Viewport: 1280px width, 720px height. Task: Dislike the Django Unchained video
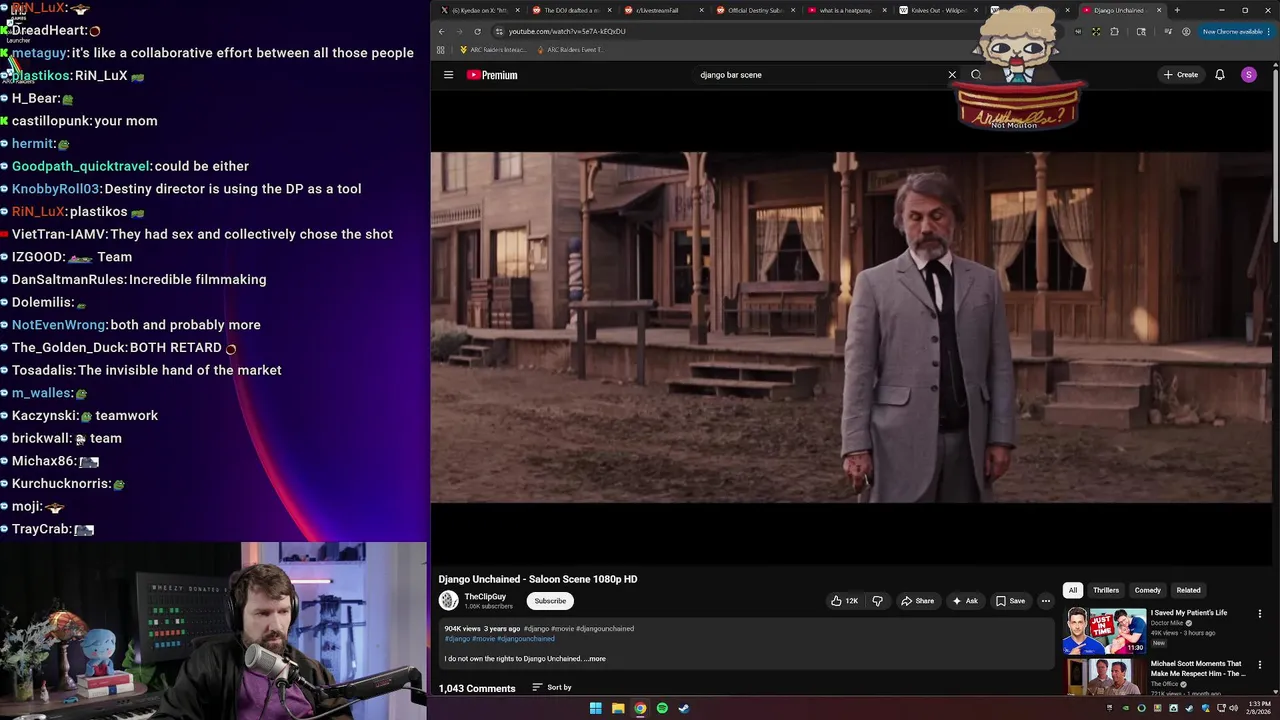pos(877,601)
